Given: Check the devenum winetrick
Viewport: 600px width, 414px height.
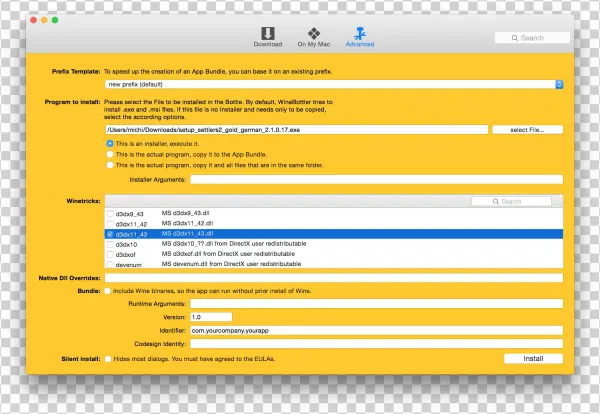Looking at the screenshot, I should (110, 264).
